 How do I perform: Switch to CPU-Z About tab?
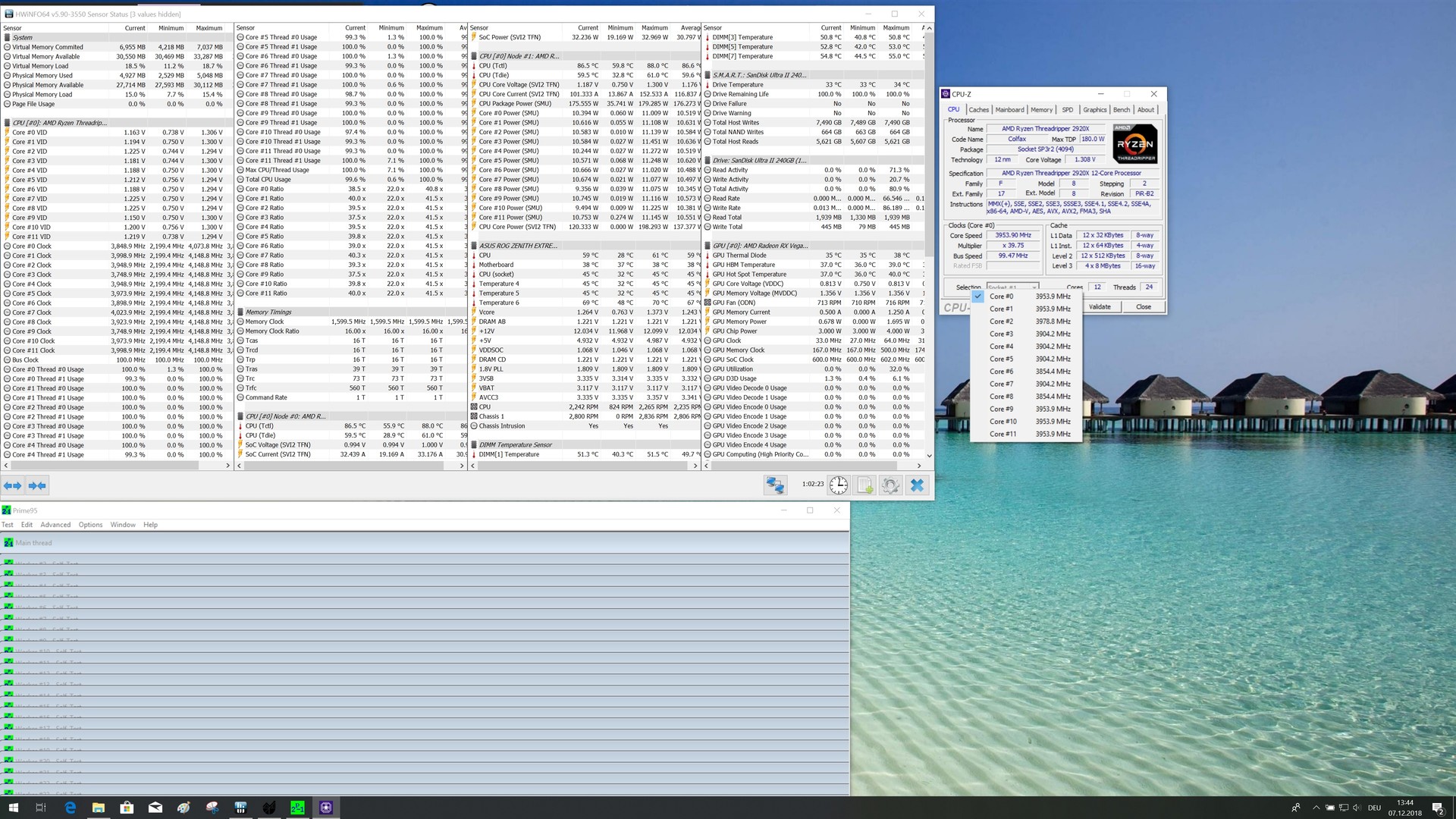1145,110
